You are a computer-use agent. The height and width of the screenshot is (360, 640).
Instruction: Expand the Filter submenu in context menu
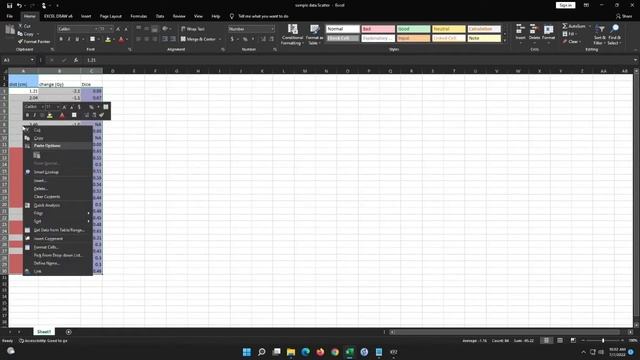point(57,213)
